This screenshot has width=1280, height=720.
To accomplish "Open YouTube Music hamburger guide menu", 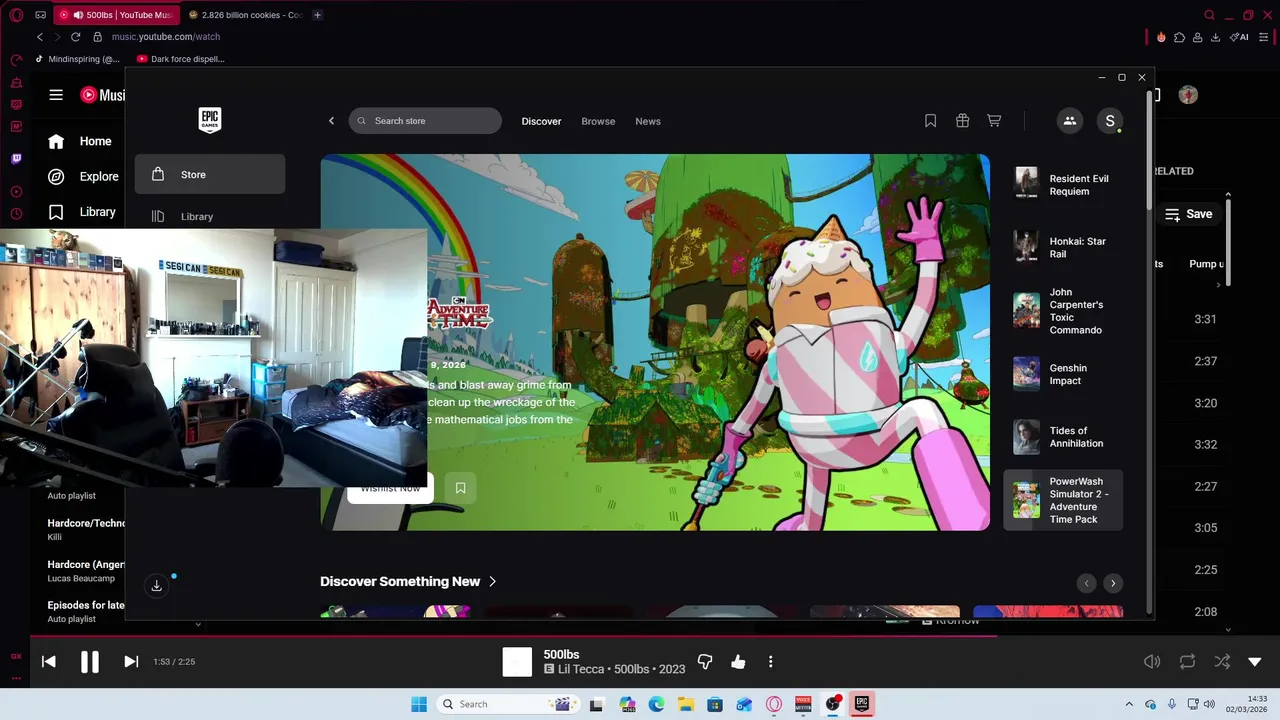I will pos(56,95).
